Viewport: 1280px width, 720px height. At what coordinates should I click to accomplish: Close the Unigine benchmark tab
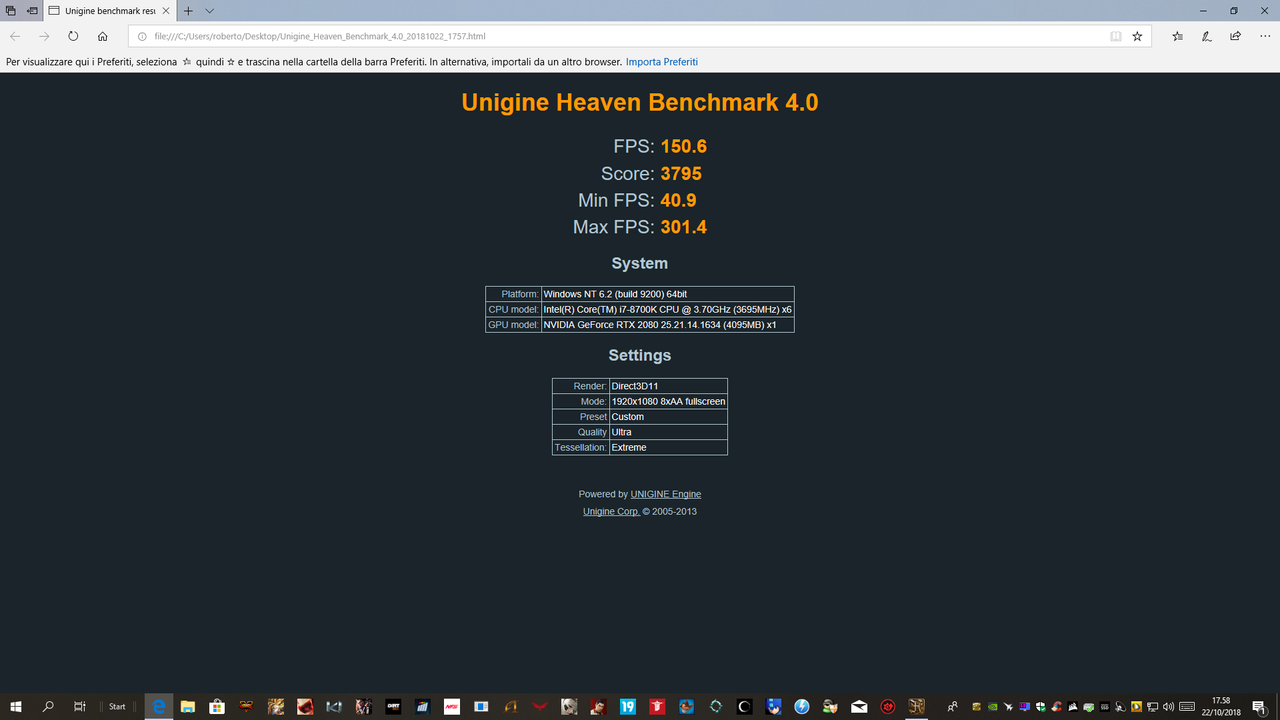point(167,10)
